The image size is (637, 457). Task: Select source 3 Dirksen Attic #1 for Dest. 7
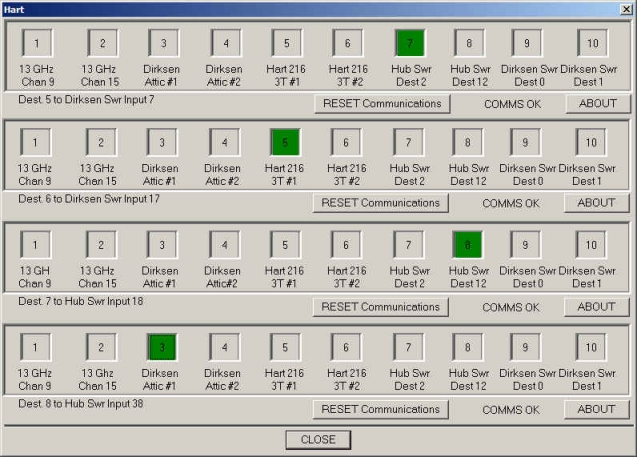click(162, 245)
